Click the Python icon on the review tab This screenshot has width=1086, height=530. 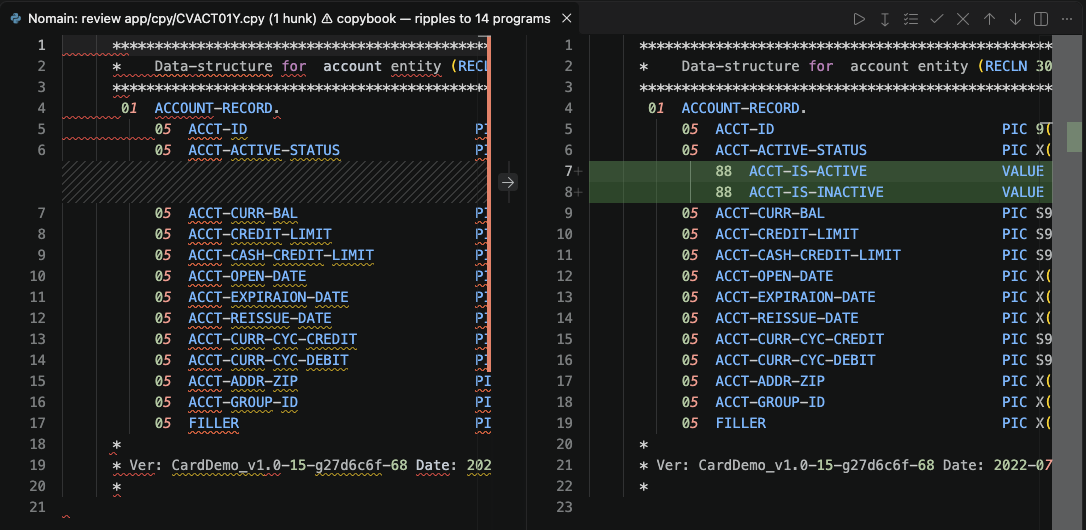(15, 19)
